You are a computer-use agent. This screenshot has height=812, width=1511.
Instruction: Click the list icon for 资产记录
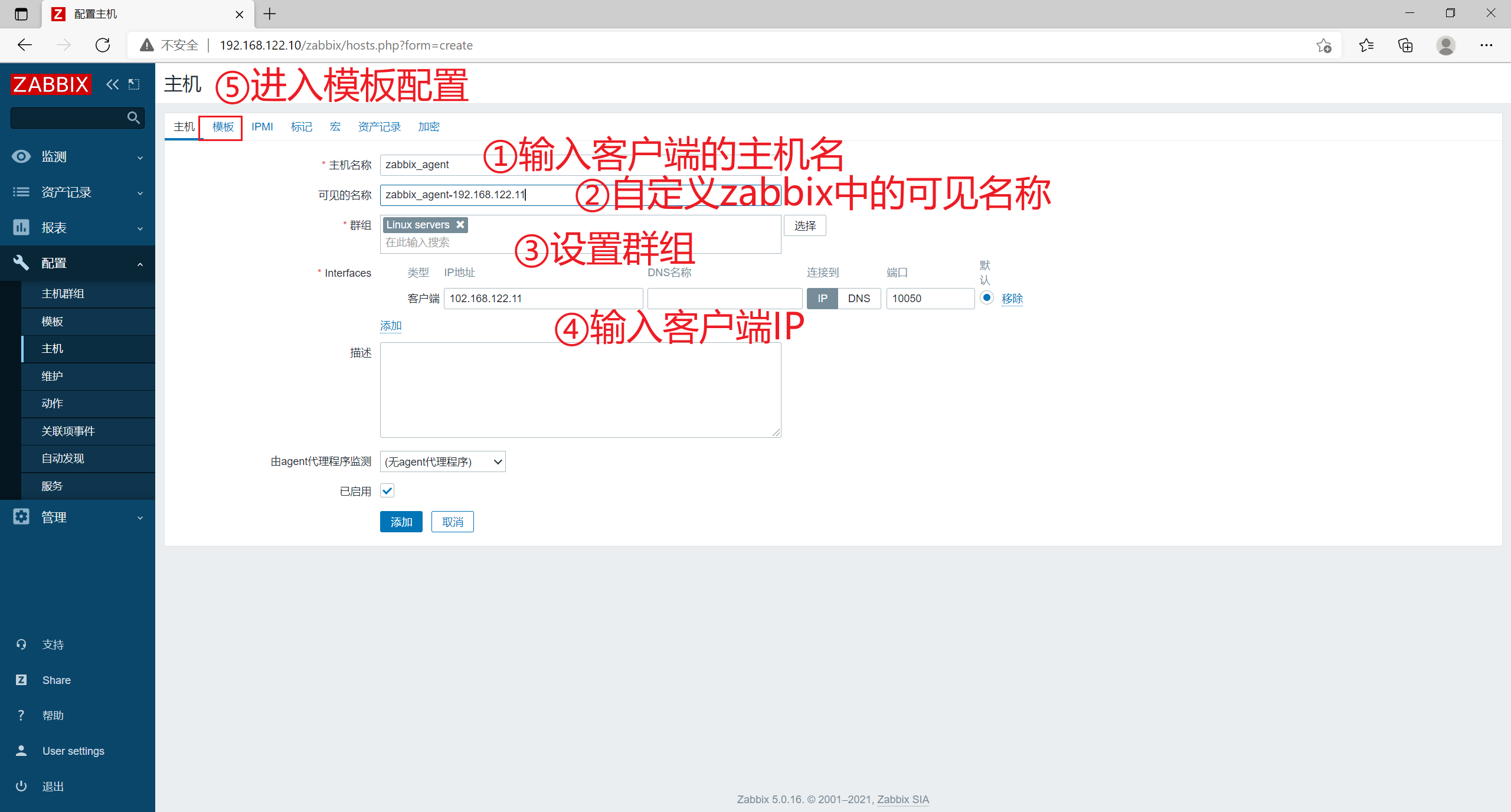[x=21, y=192]
